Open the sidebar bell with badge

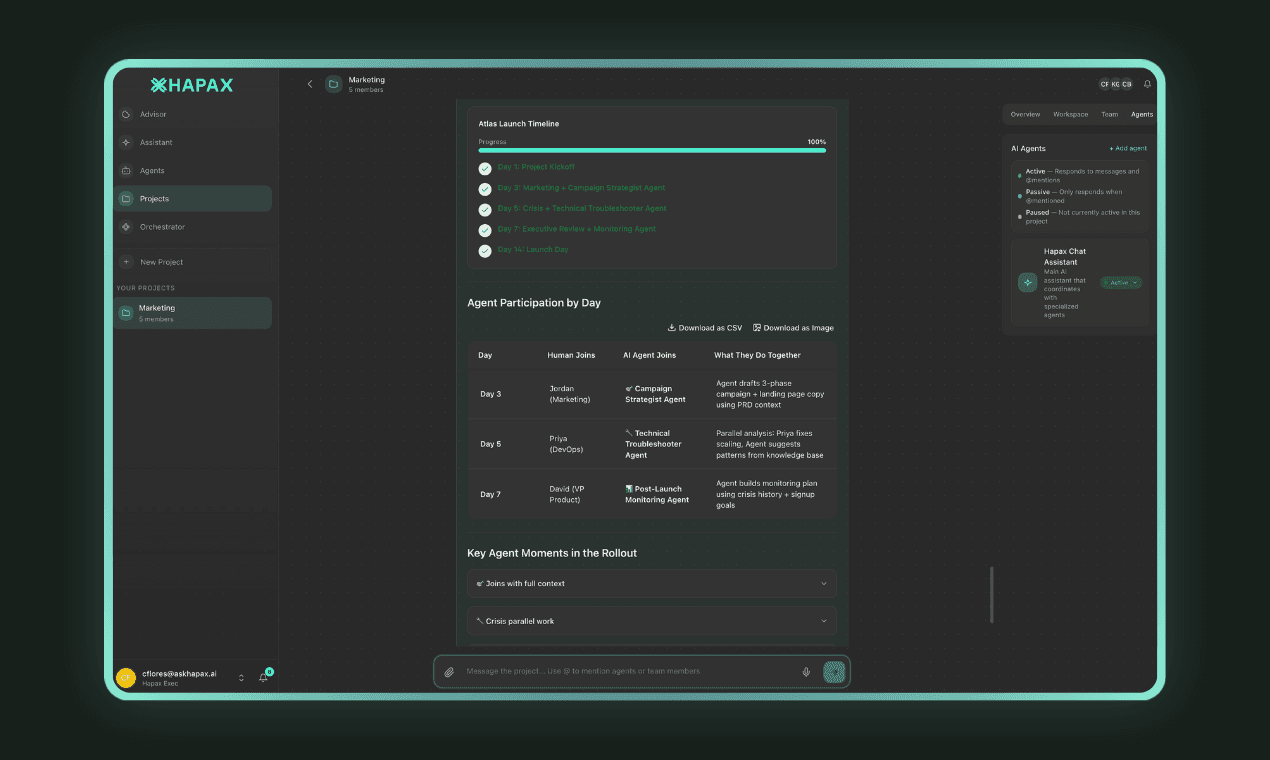coord(264,677)
